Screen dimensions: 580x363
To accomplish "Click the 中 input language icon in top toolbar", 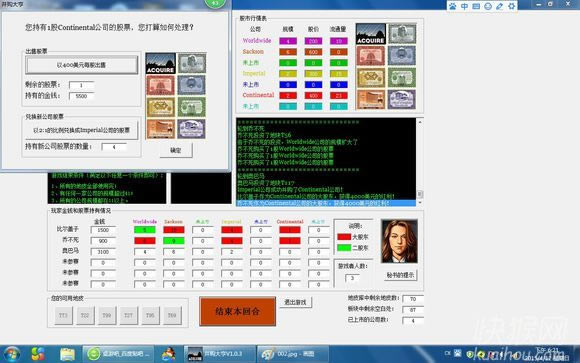I will (x=464, y=6).
